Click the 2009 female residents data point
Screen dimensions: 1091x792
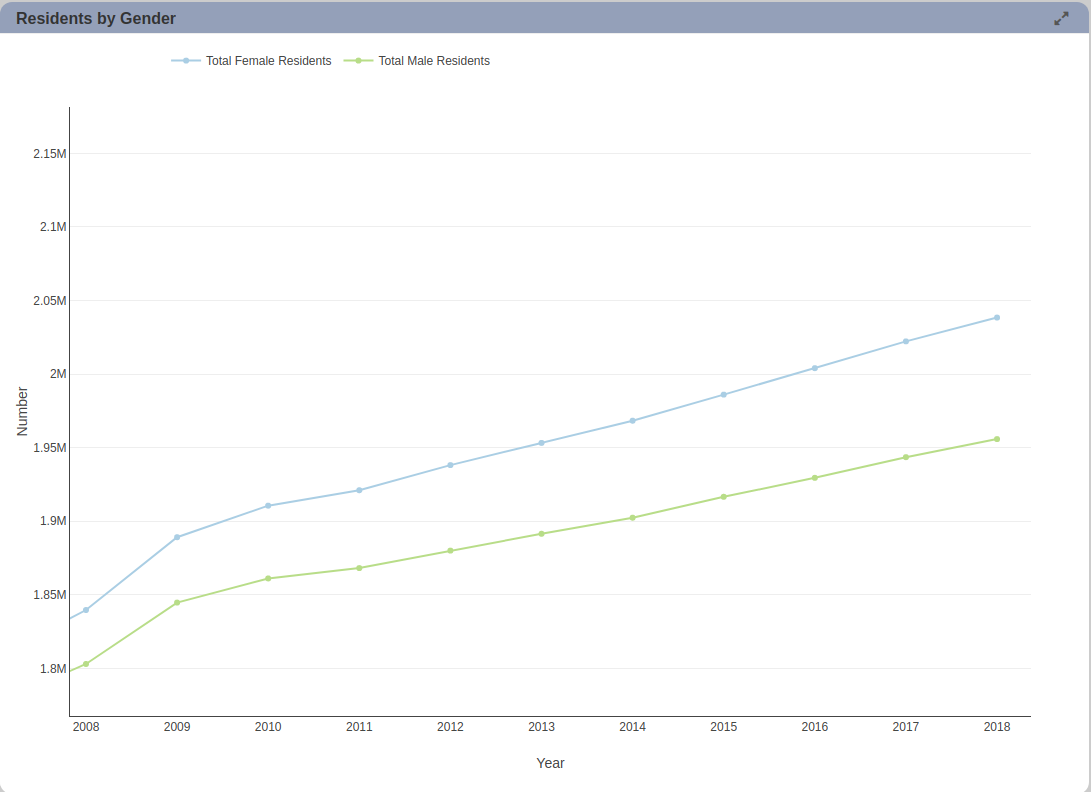pos(177,537)
